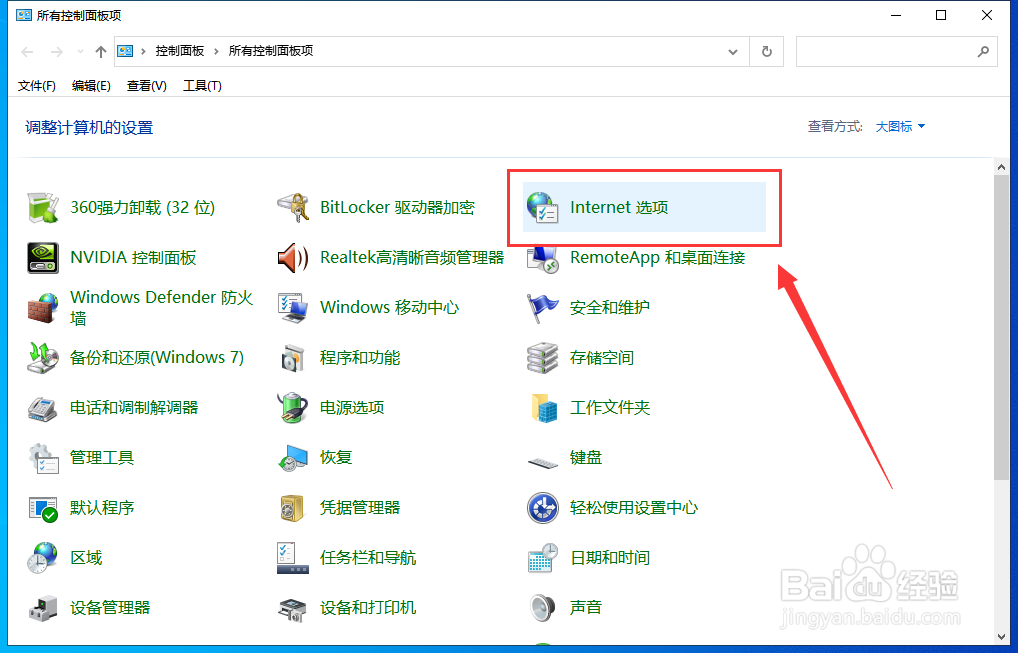This screenshot has width=1018, height=653.
Task: Open 安全和维护 flag icon
Action: point(543,308)
